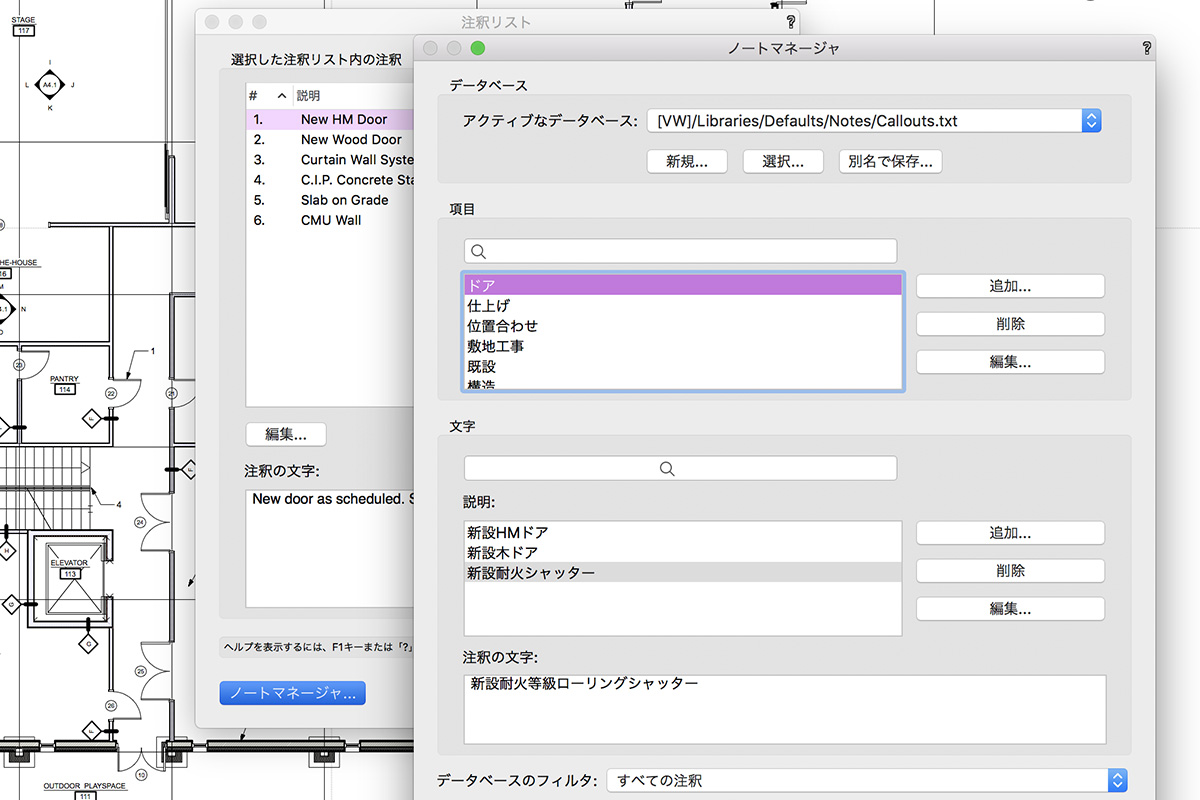Click 追加... in the 項目 section
The width and height of the screenshot is (1200, 800).
(1010, 286)
